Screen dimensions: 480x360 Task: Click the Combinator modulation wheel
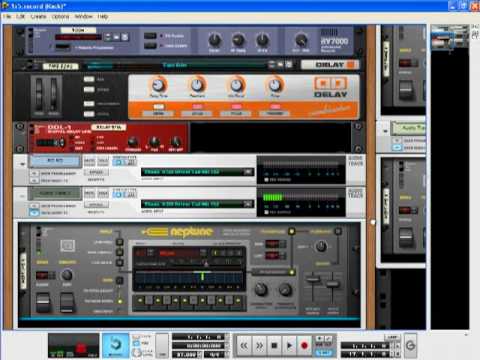(53, 93)
